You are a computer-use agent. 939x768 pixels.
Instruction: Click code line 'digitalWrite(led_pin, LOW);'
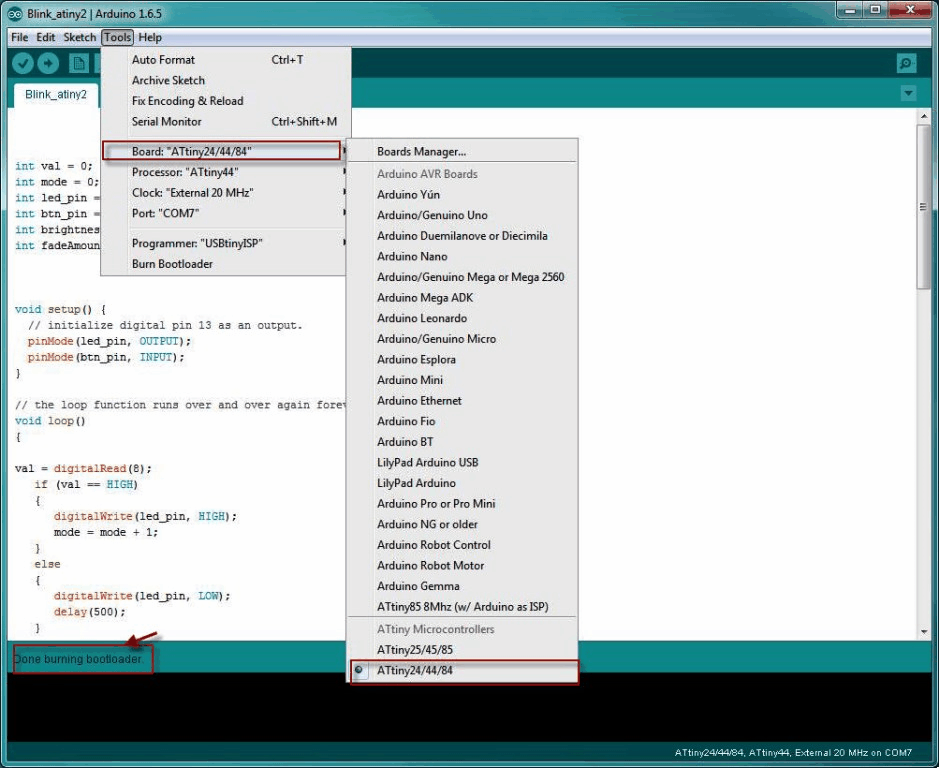coord(142,596)
